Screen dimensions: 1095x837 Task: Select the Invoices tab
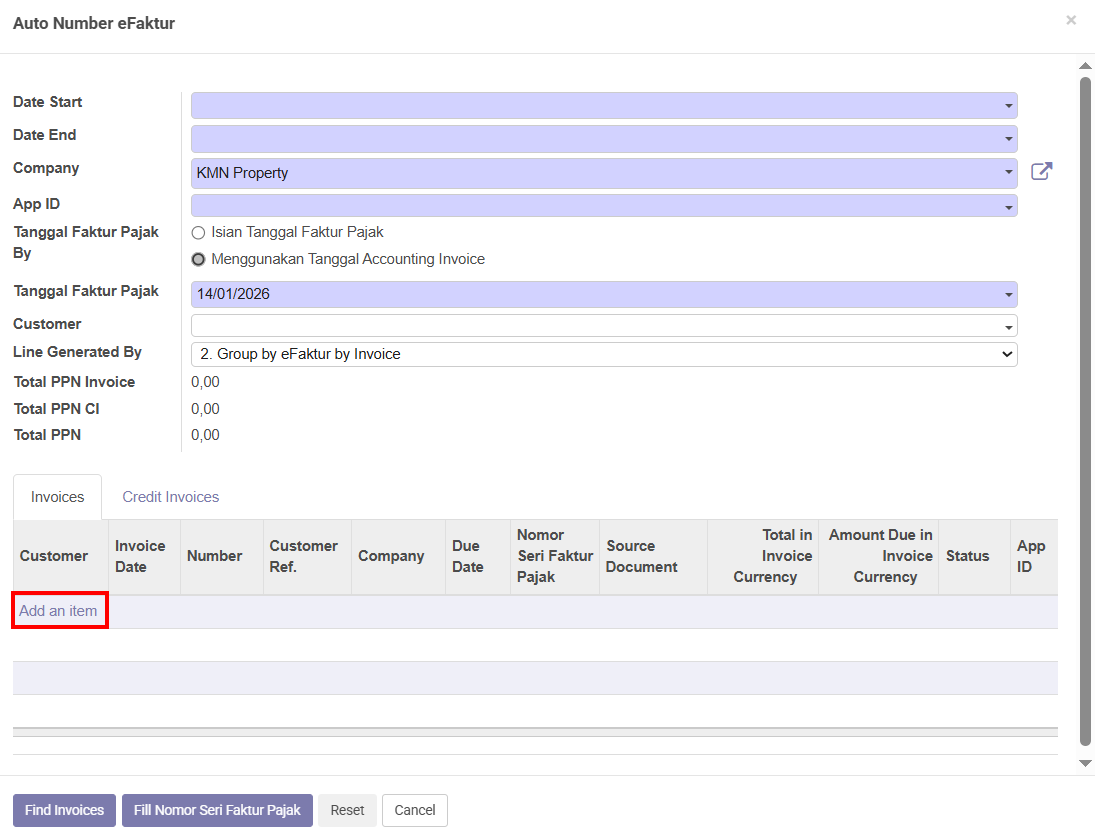click(57, 497)
